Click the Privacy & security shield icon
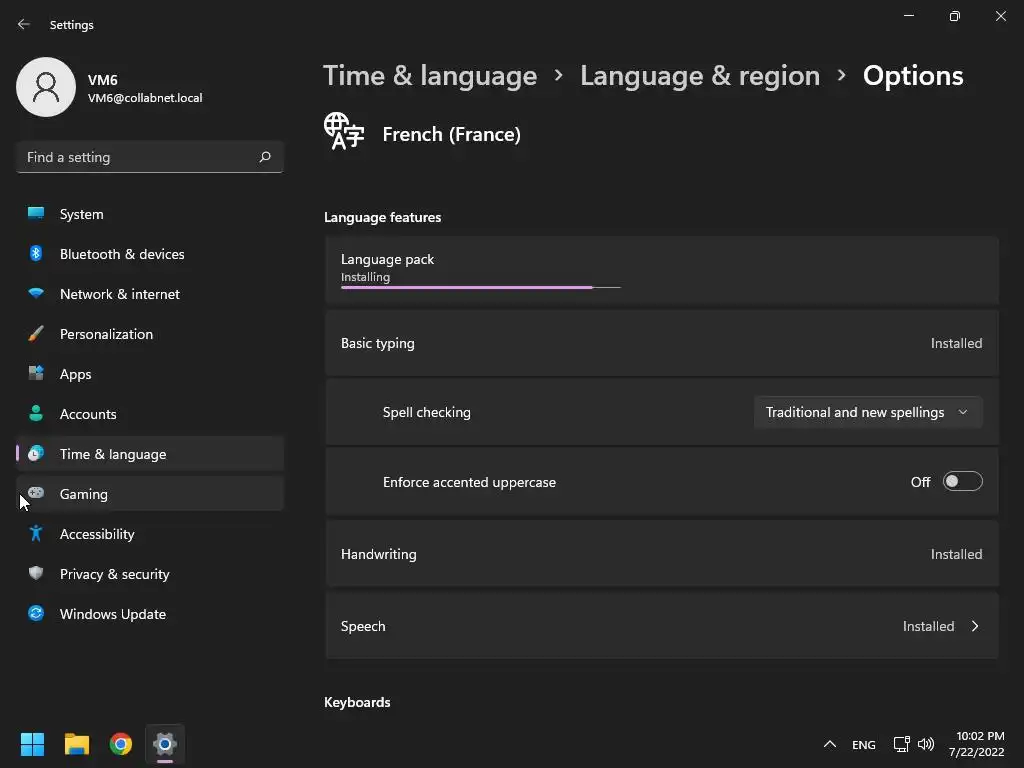Image resolution: width=1024 pixels, height=768 pixels. (x=36, y=574)
